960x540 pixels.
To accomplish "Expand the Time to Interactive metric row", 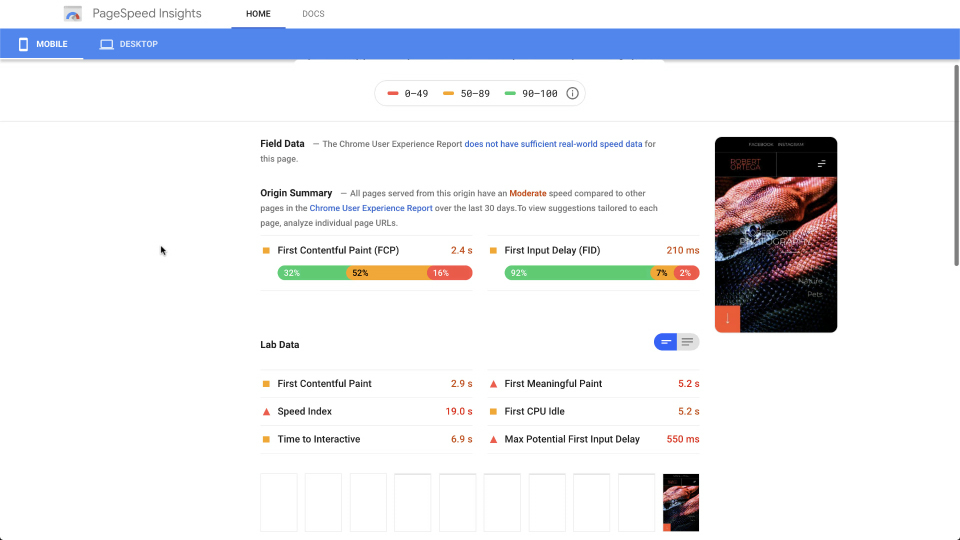I will (366, 439).
